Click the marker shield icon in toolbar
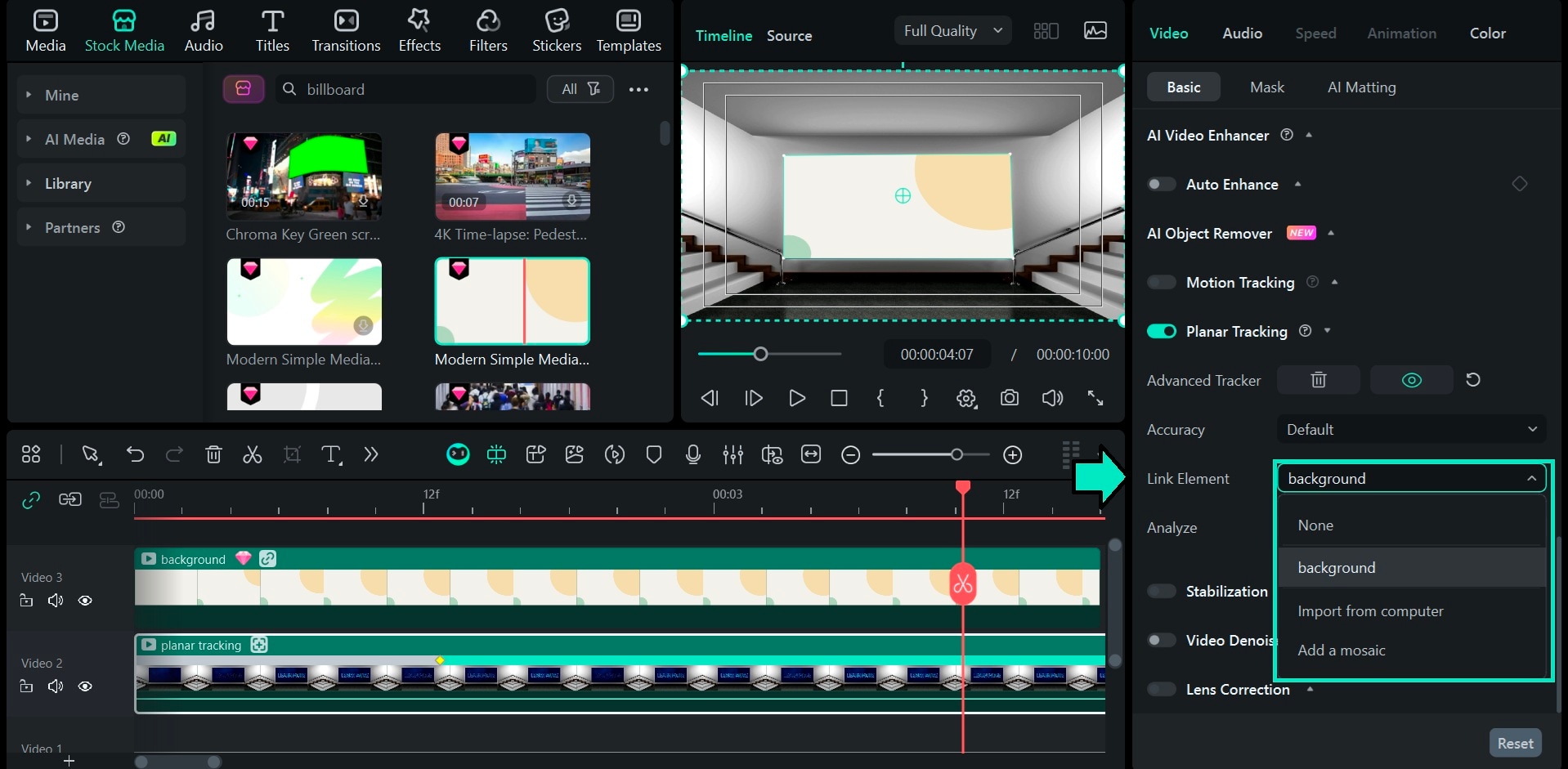The image size is (1568, 769). tap(654, 454)
